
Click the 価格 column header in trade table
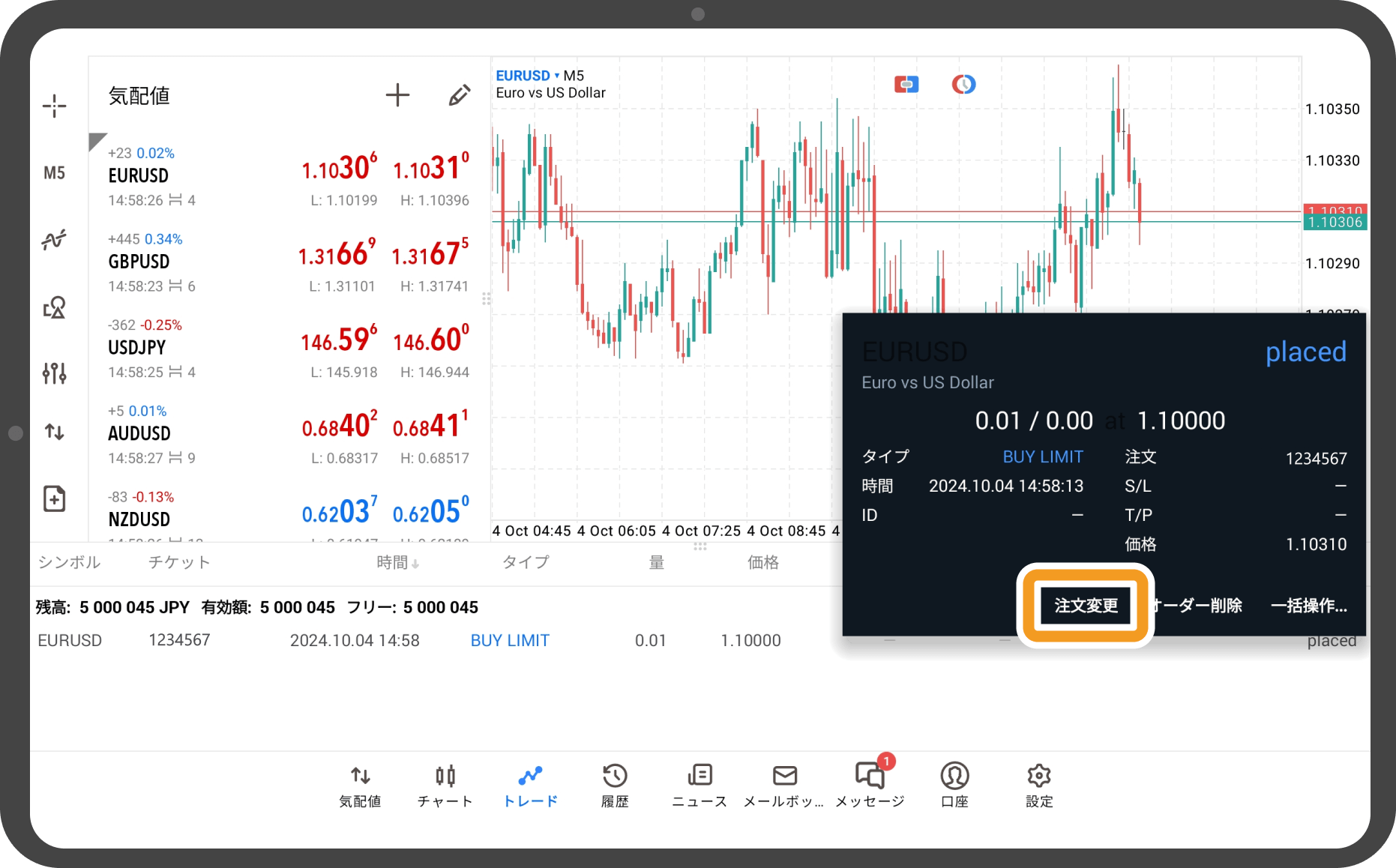tap(763, 562)
